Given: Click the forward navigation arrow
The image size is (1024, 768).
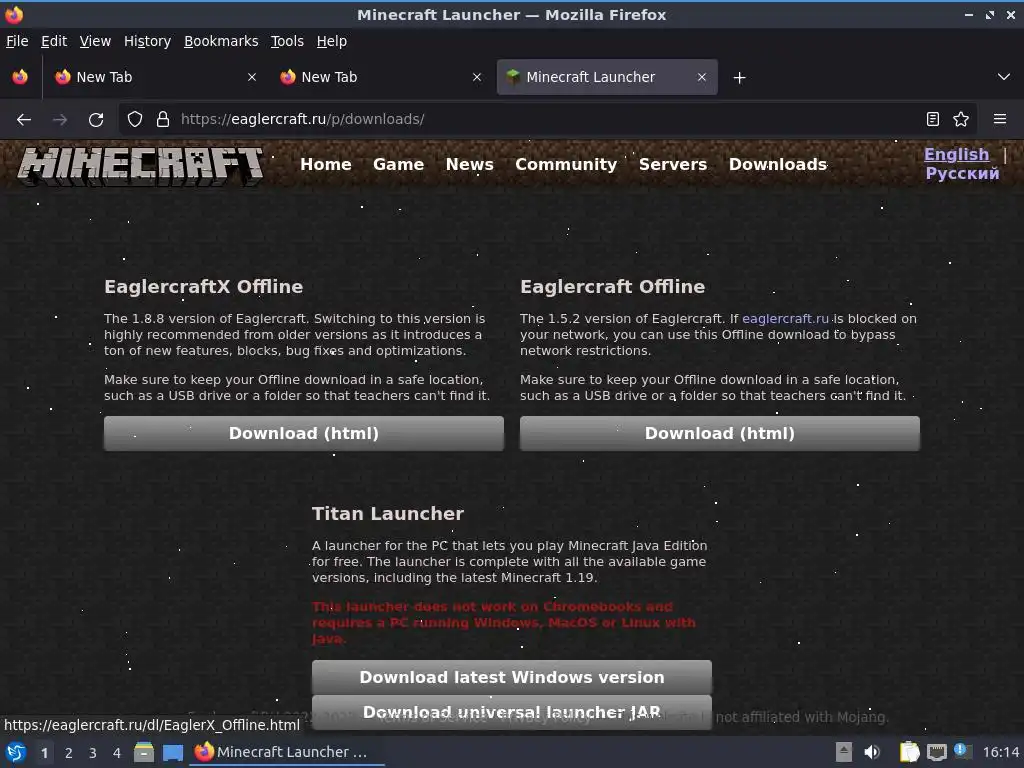Looking at the screenshot, I should coord(60,120).
